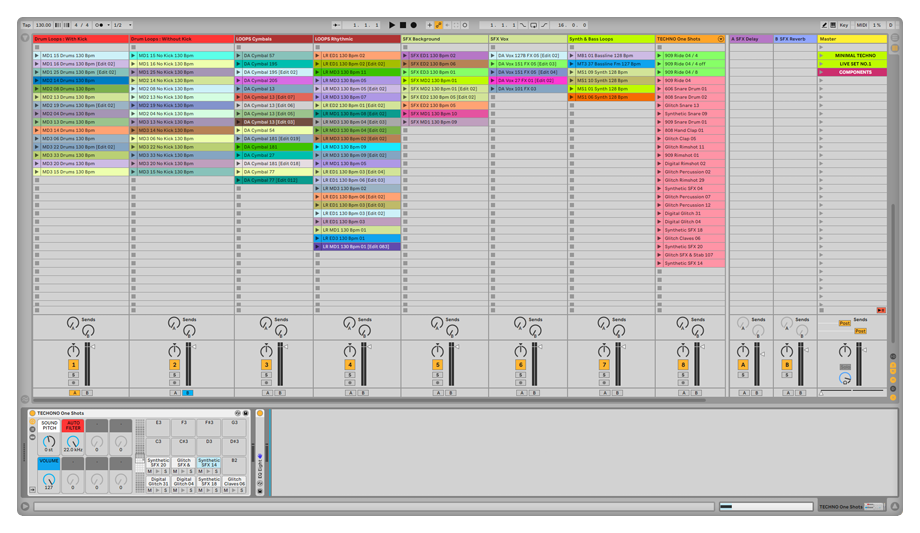Launch the COMPONENTS scene

(821, 72)
